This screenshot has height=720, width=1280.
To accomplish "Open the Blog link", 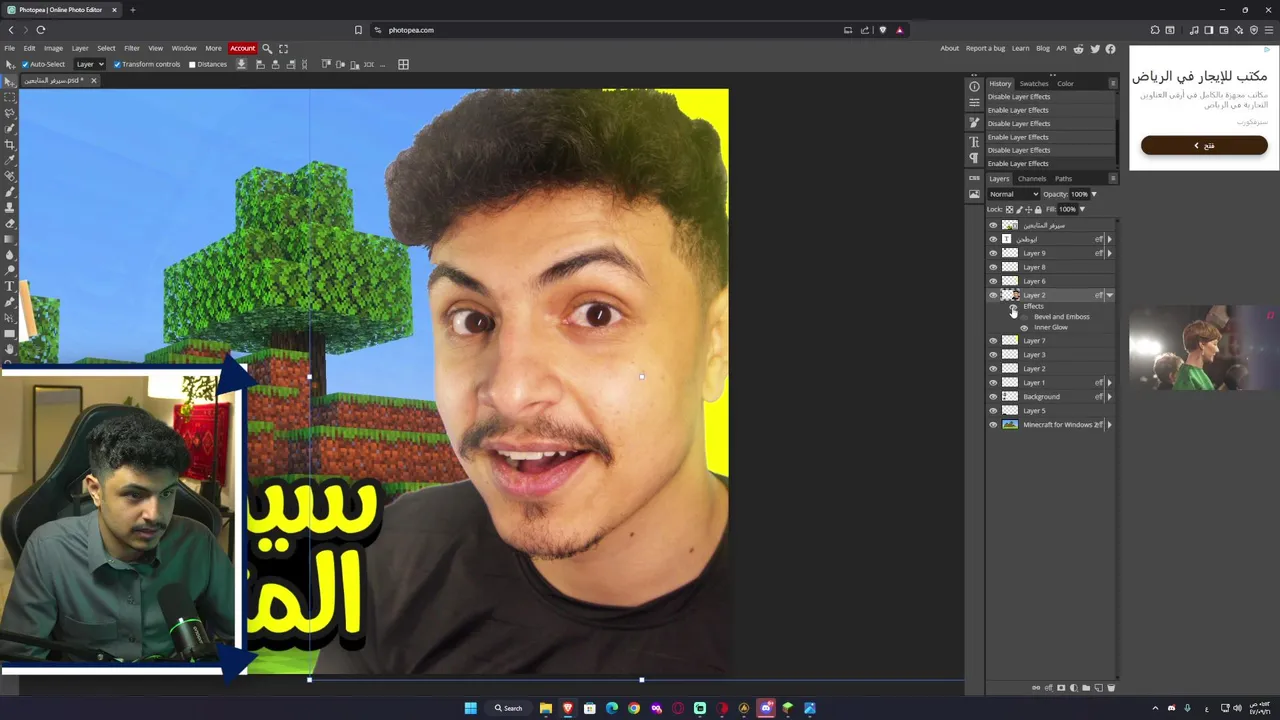I will (x=1043, y=48).
